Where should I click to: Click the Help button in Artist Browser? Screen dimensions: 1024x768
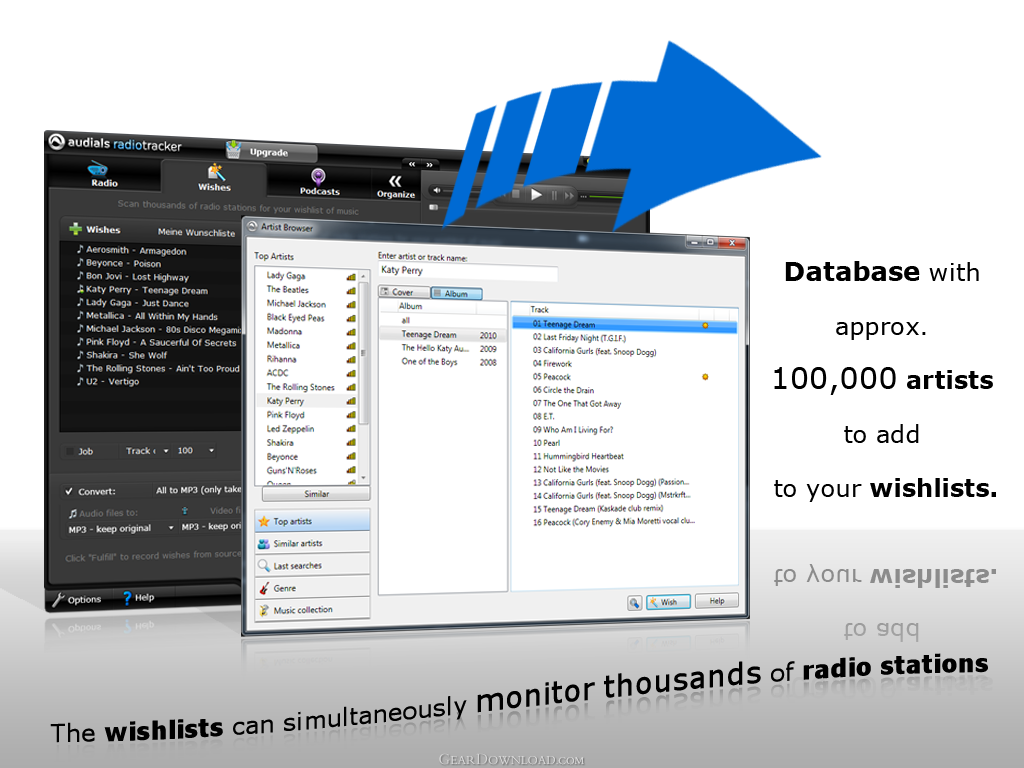716,600
